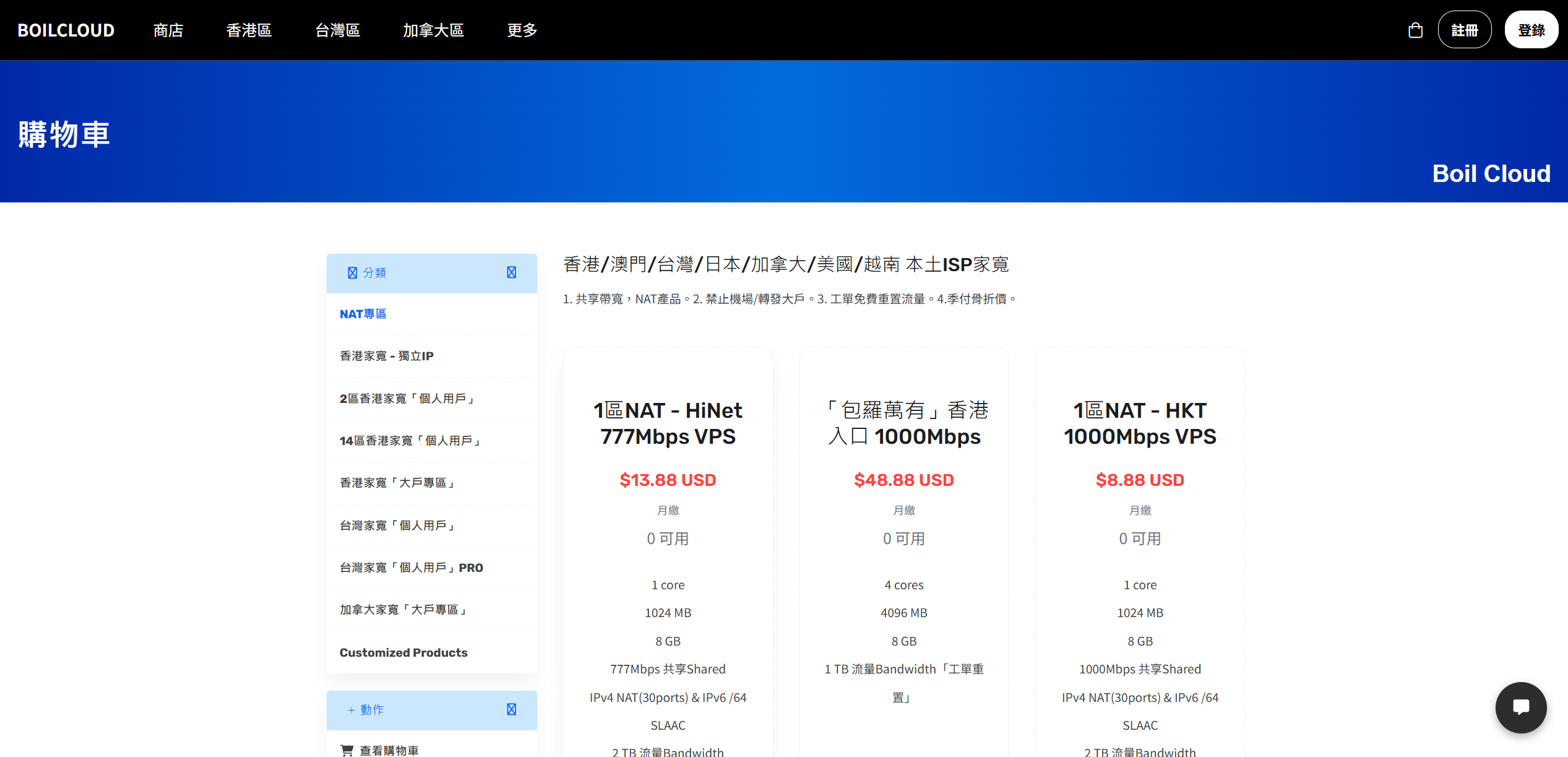
Task: Click 1區NAT - HiNet 777Mbps VPS title
Action: (668, 423)
